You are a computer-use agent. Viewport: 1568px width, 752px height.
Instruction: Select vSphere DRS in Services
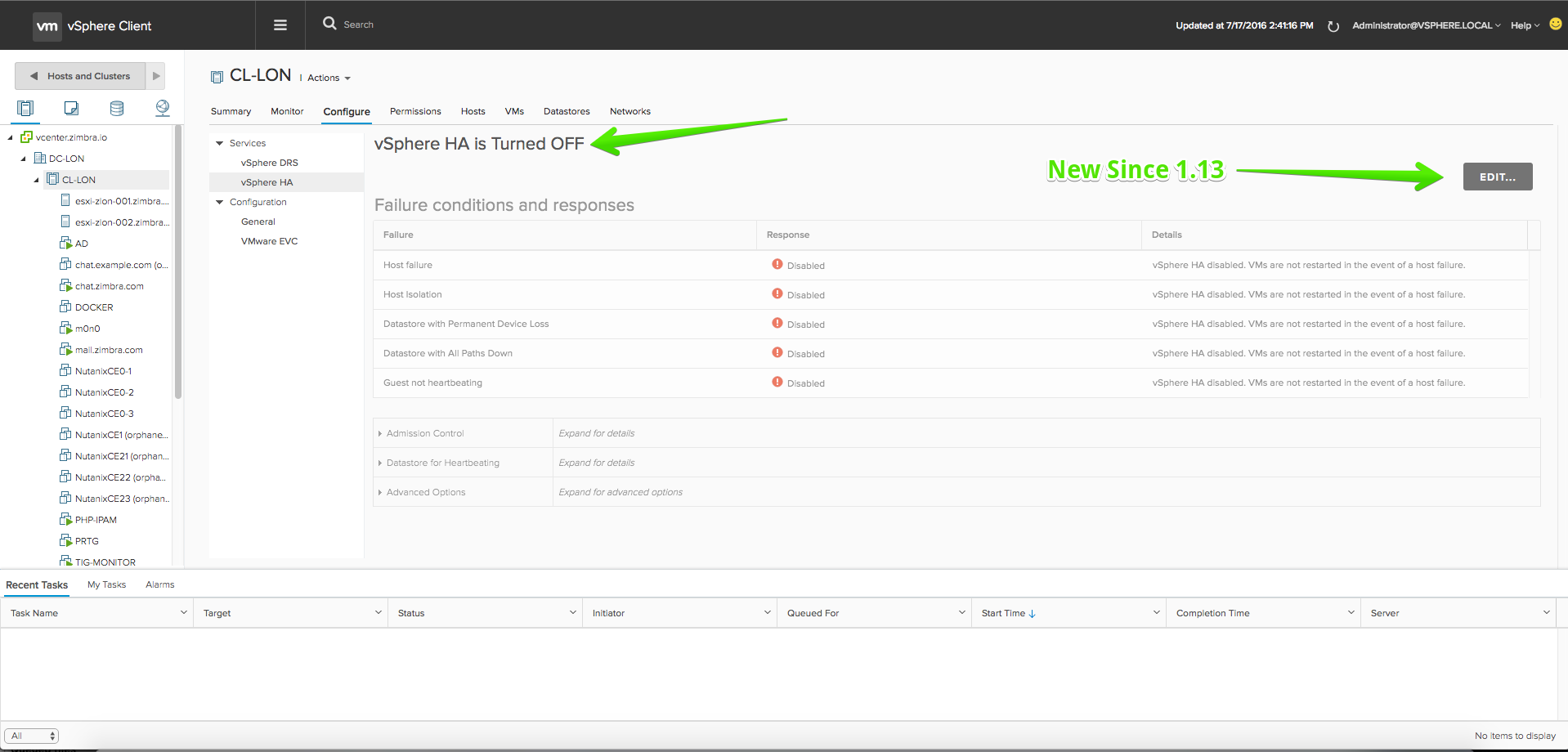pyautogui.click(x=270, y=163)
